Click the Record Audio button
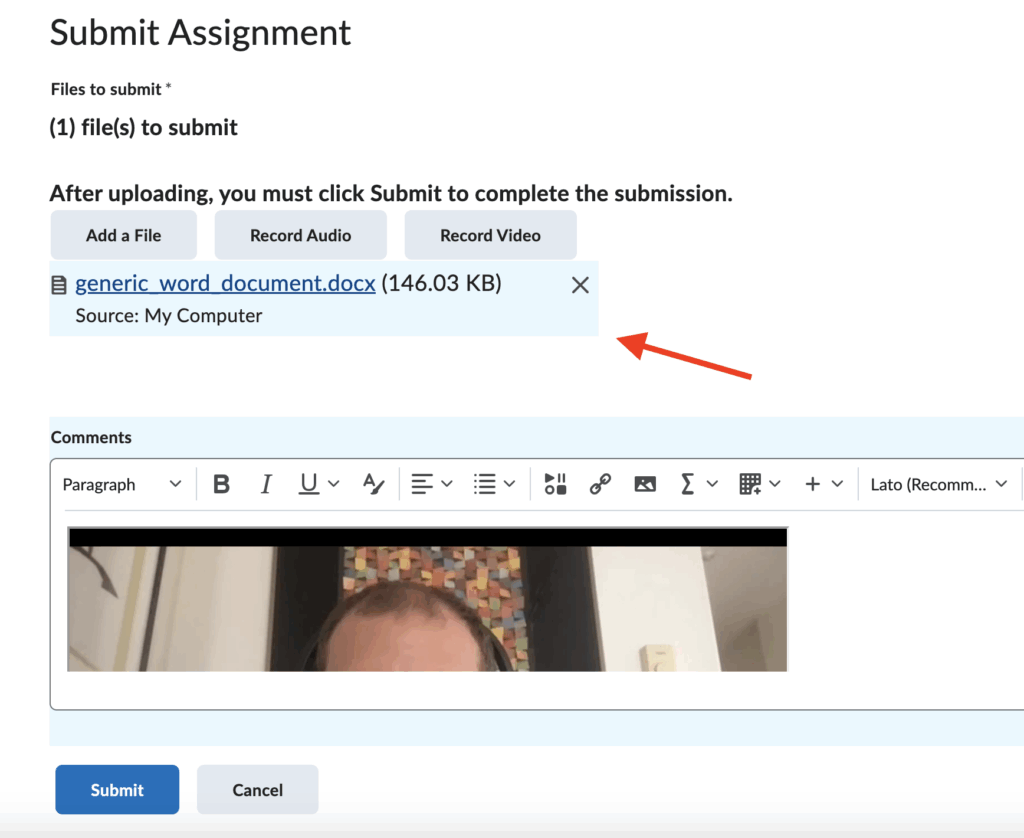The image size is (1024, 838). 300,236
